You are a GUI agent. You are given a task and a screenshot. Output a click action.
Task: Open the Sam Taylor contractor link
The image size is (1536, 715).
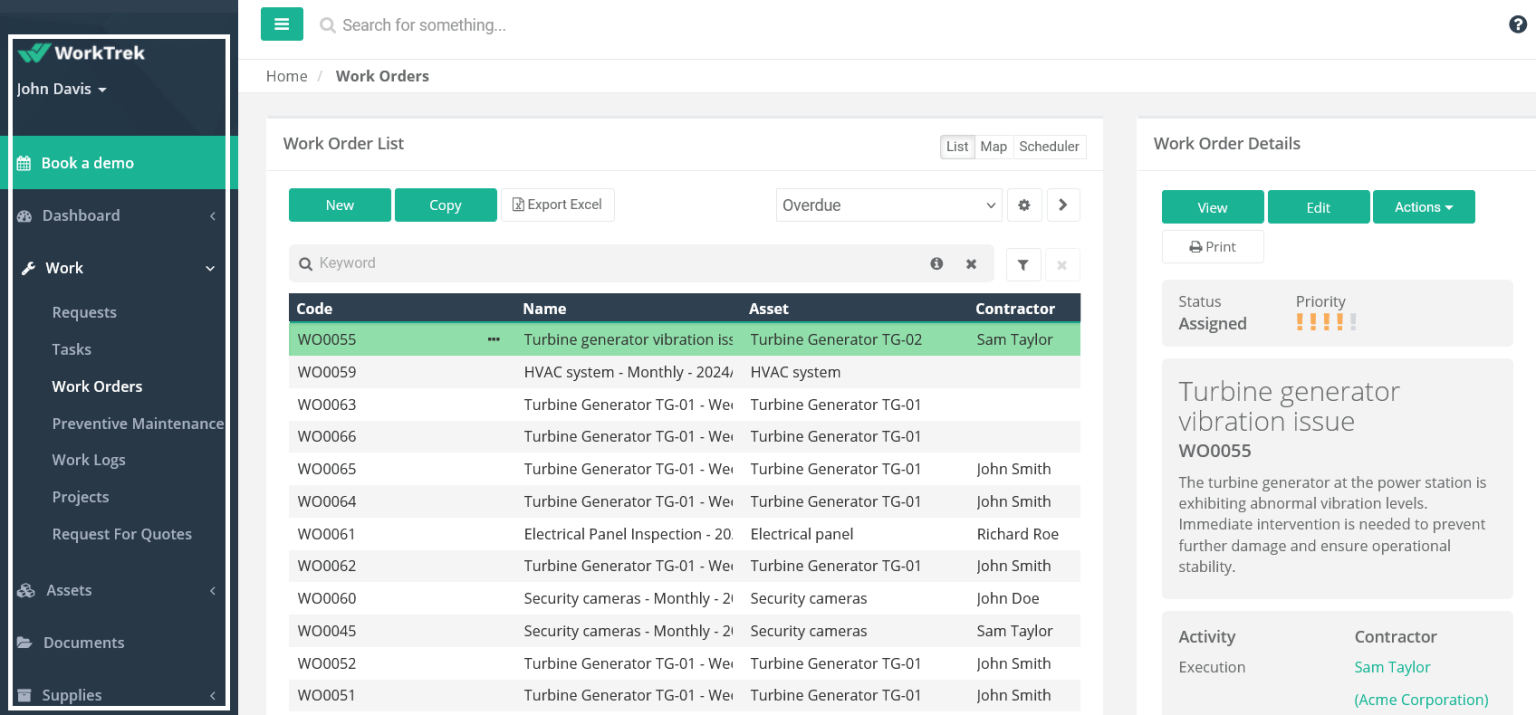1392,667
